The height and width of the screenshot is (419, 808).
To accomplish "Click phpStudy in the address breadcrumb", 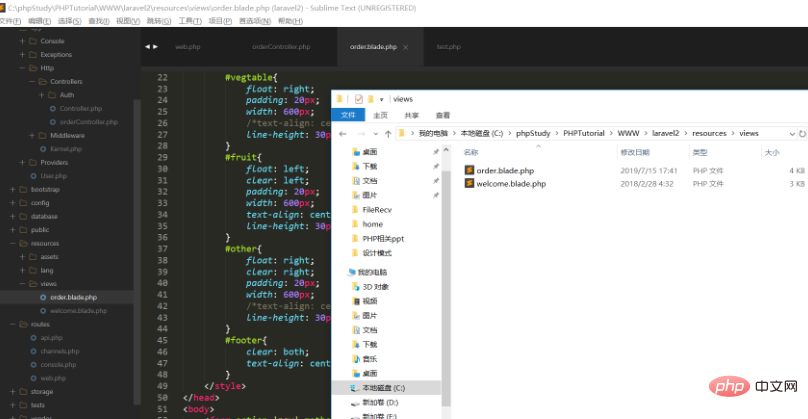I will [533, 133].
